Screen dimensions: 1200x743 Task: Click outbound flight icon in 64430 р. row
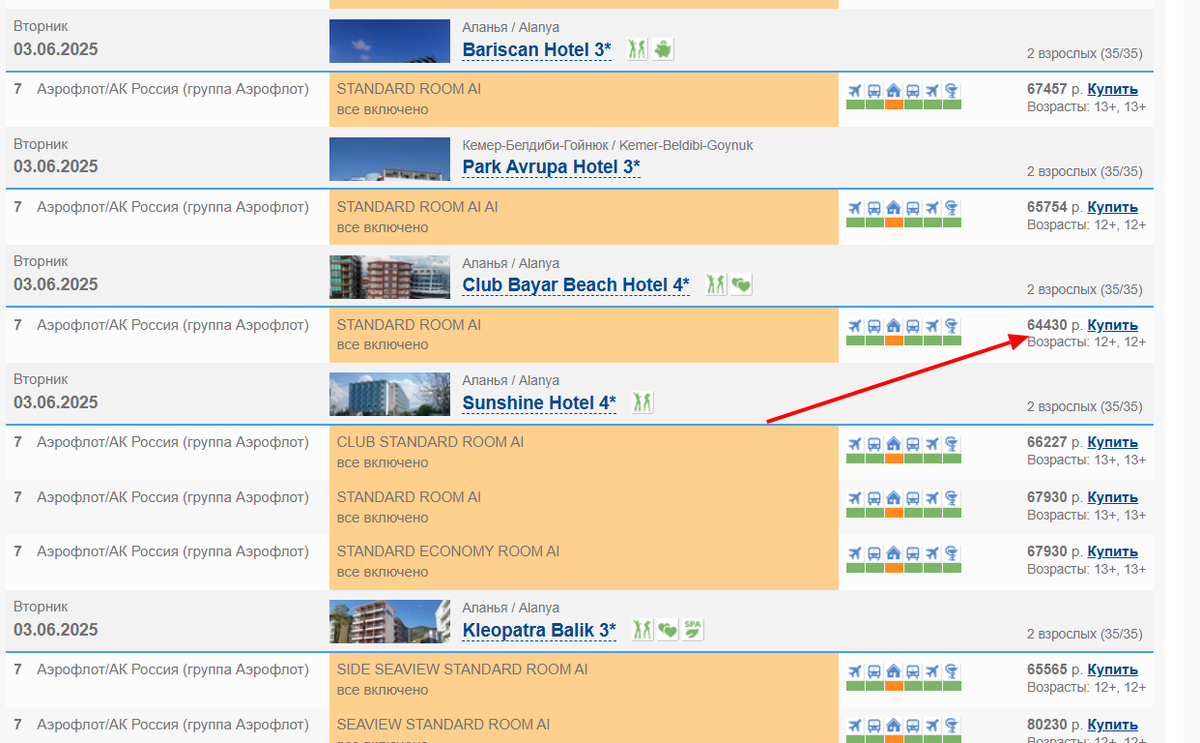coord(855,327)
